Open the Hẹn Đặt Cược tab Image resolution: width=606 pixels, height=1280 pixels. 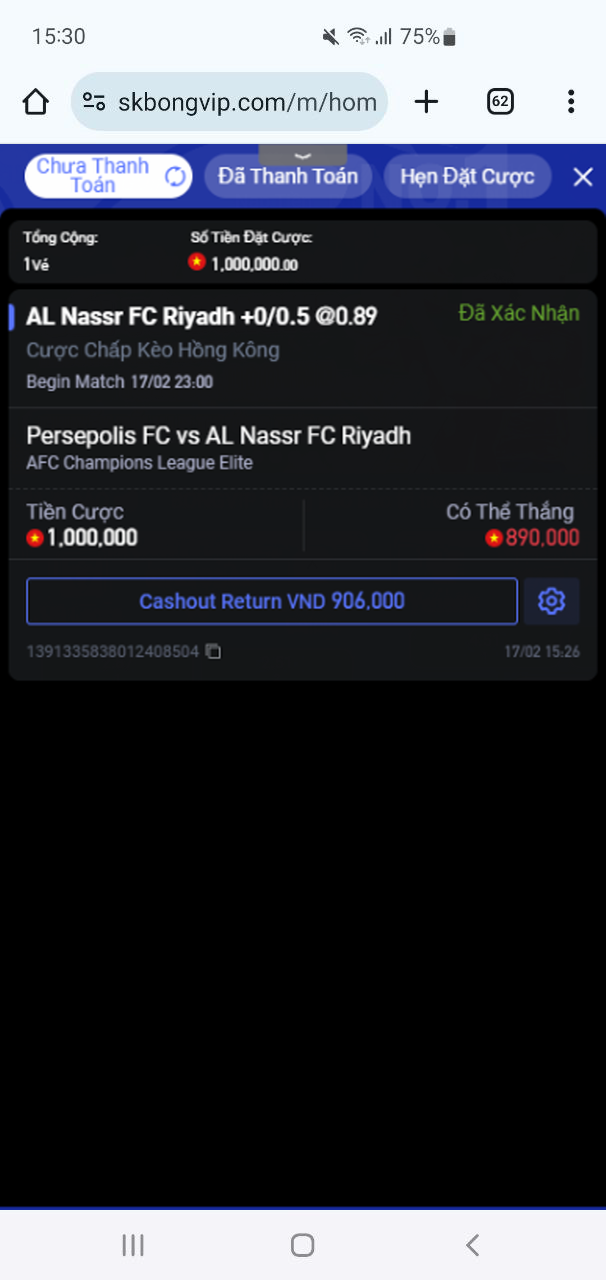tap(467, 176)
